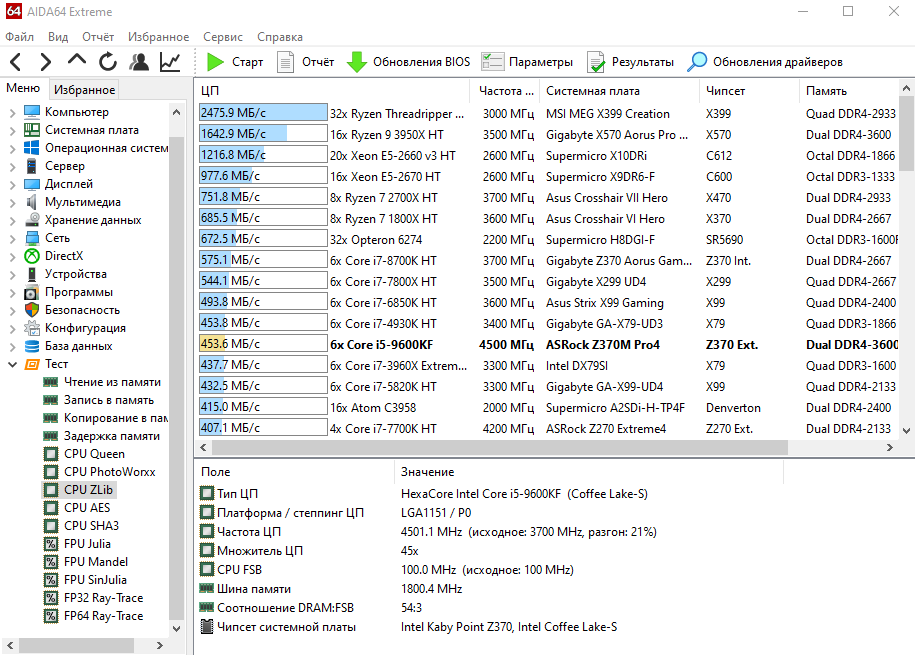The image size is (915, 655).
Task: Start the benchmark with Старт
Action: coord(235,62)
